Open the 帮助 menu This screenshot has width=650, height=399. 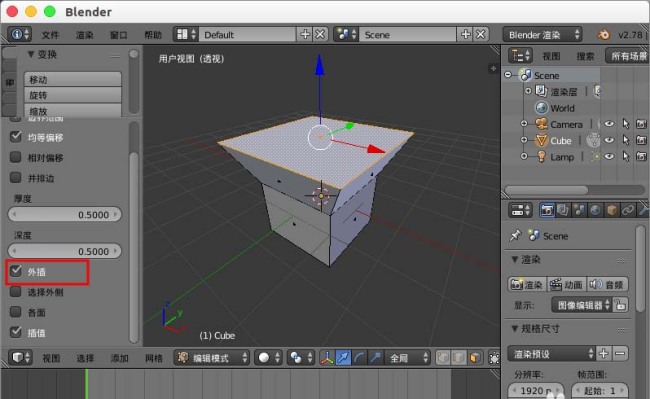153,35
